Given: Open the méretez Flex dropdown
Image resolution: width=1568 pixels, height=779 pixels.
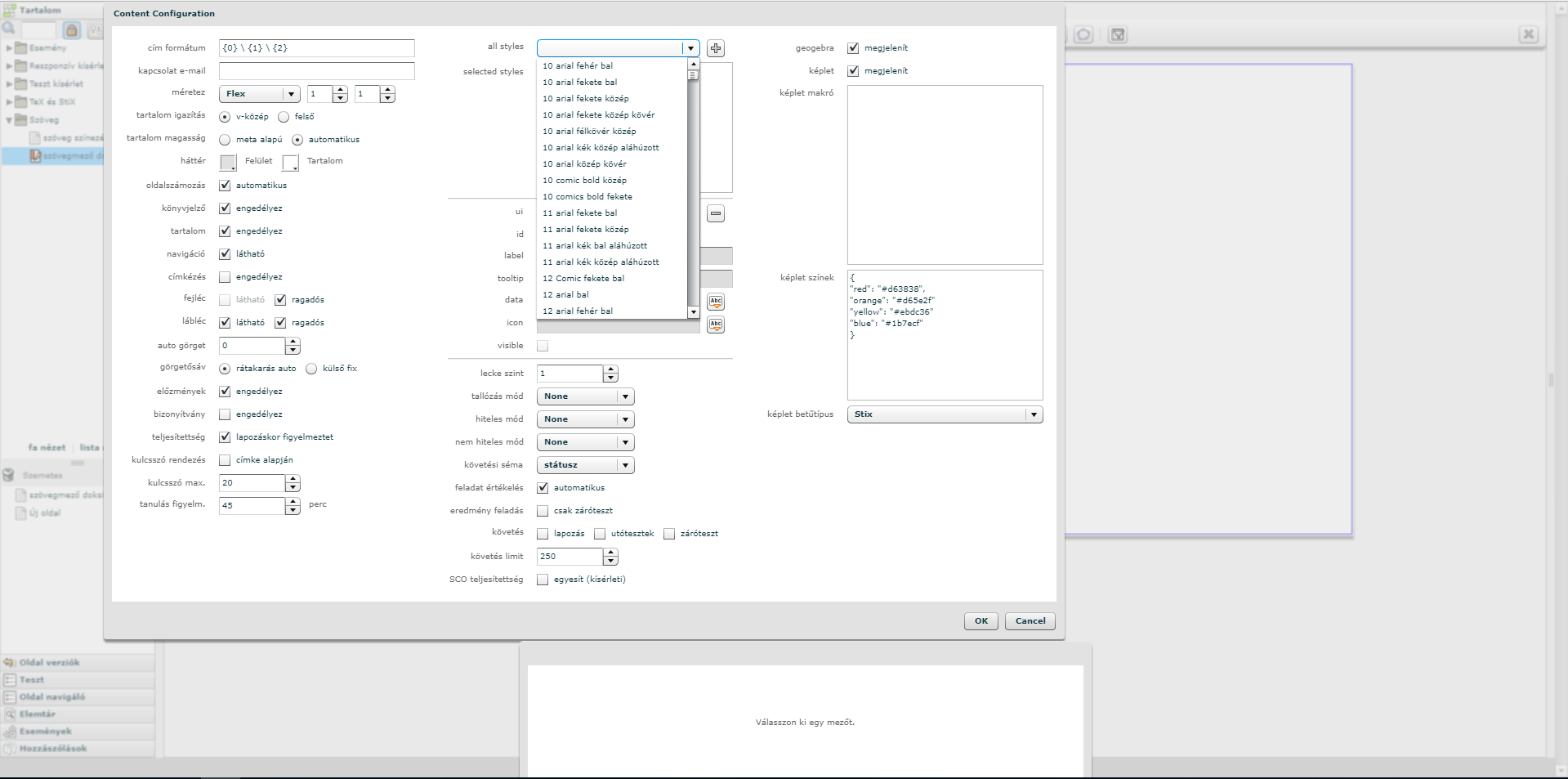Looking at the screenshot, I should 259,94.
